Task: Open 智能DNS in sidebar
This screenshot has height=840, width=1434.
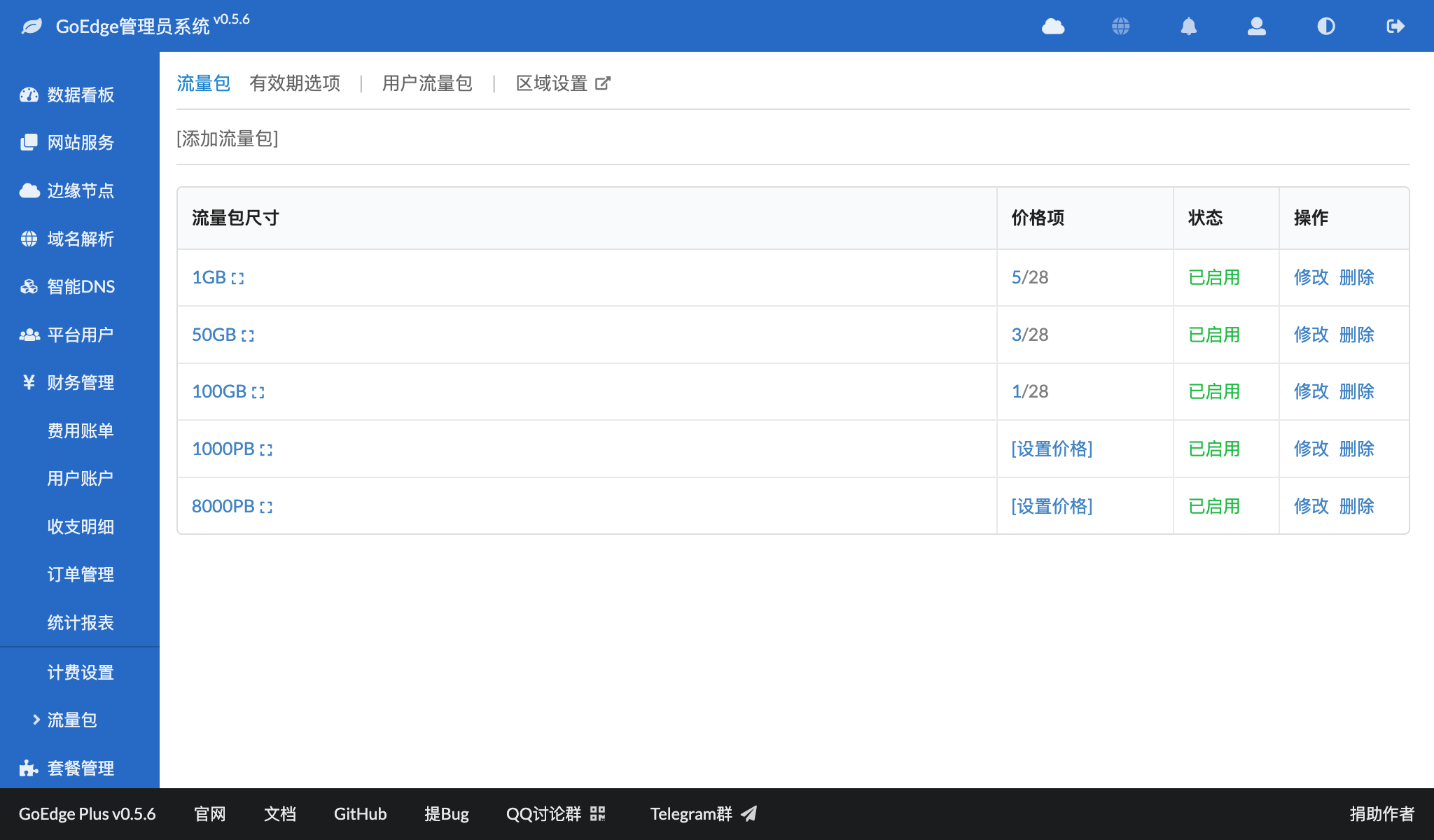Action: (67, 287)
